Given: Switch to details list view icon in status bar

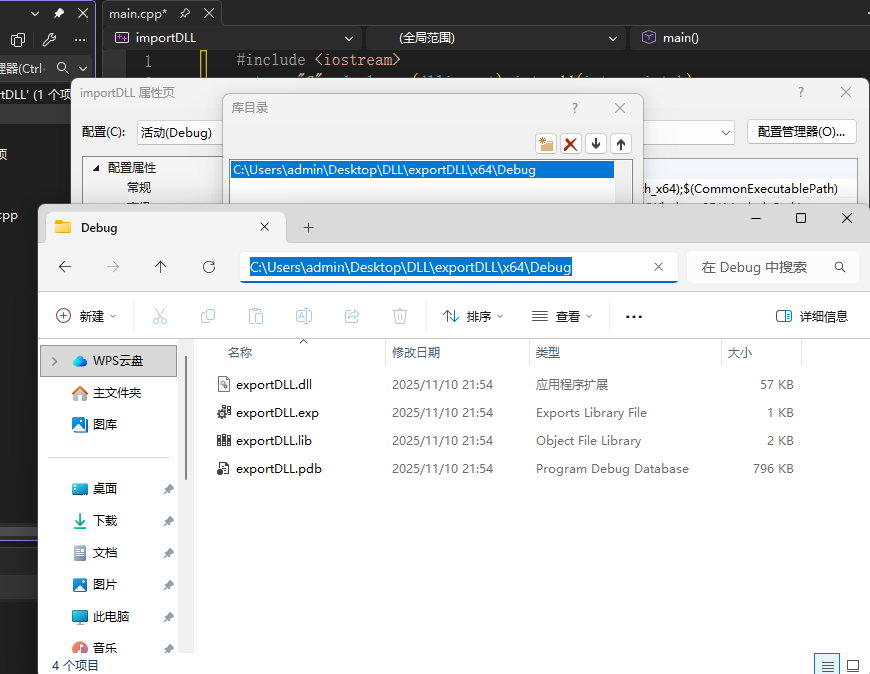Looking at the screenshot, I should click(x=827, y=665).
